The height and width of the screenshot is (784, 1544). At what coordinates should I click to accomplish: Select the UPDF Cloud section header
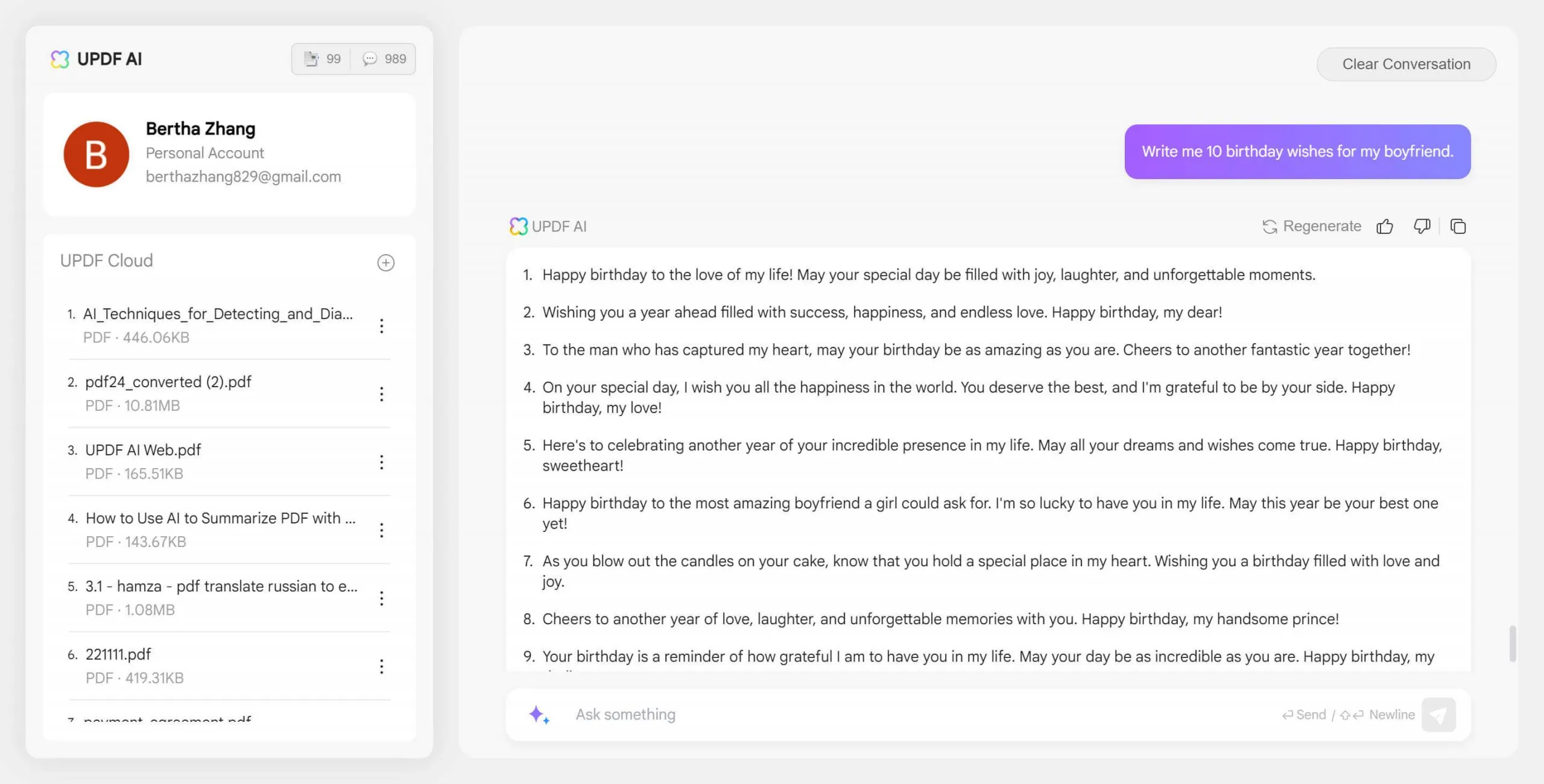[x=106, y=260]
